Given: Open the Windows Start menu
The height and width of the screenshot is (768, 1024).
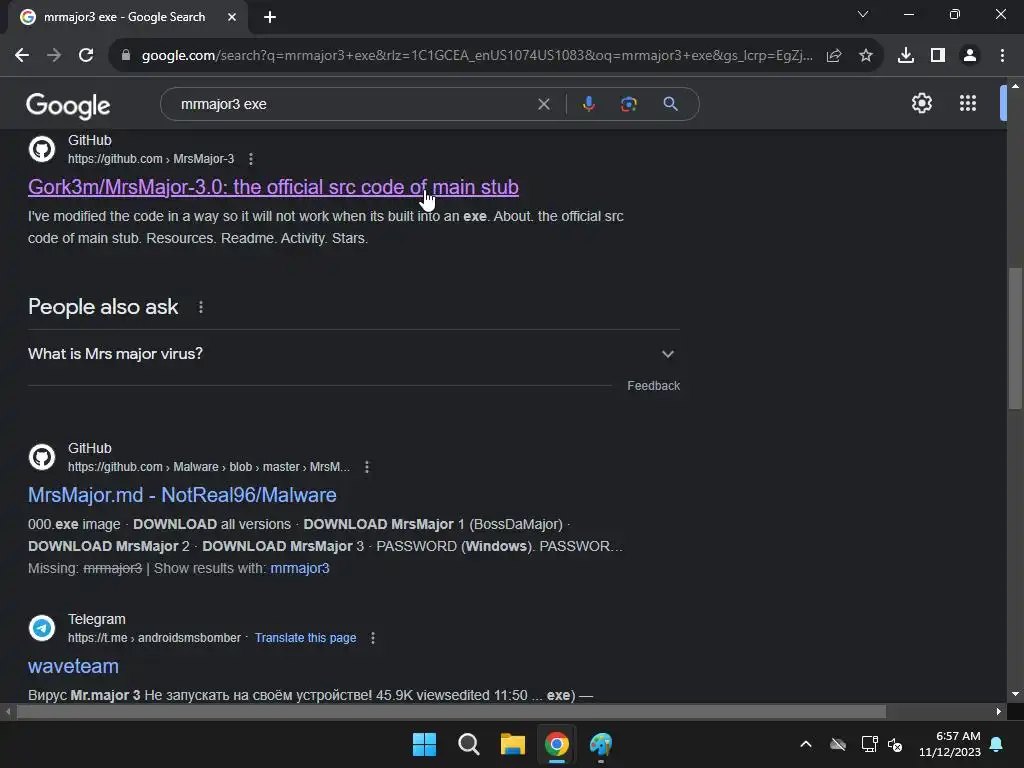Looking at the screenshot, I should (x=424, y=744).
